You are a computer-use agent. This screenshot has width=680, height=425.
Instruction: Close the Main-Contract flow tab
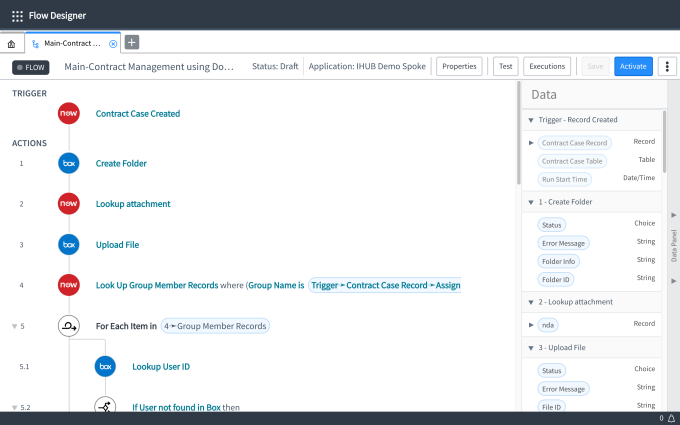113,43
